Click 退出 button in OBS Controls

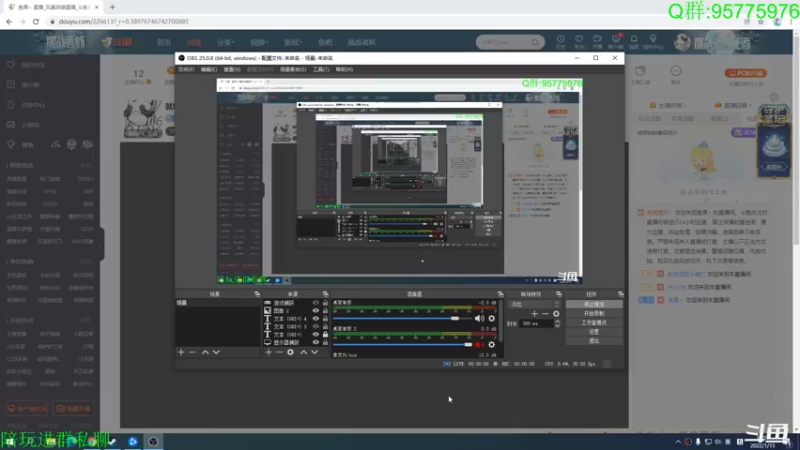coord(594,341)
